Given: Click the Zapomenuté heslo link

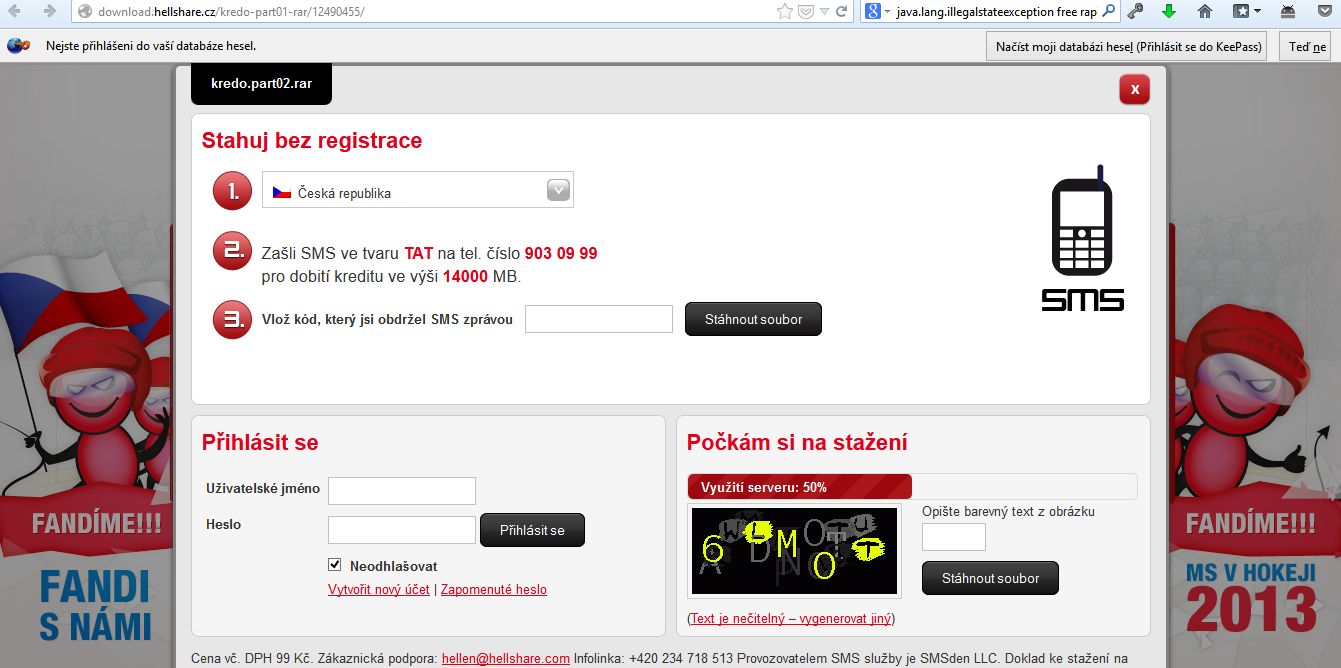Looking at the screenshot, I should click(x=494, y=589).
